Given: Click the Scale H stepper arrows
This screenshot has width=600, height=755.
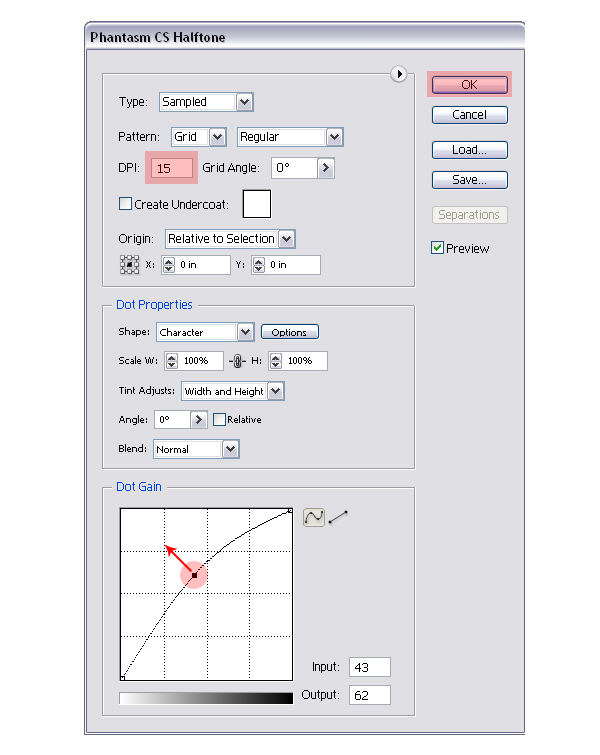Looking at the screenshot, I should tap(275, 361).
